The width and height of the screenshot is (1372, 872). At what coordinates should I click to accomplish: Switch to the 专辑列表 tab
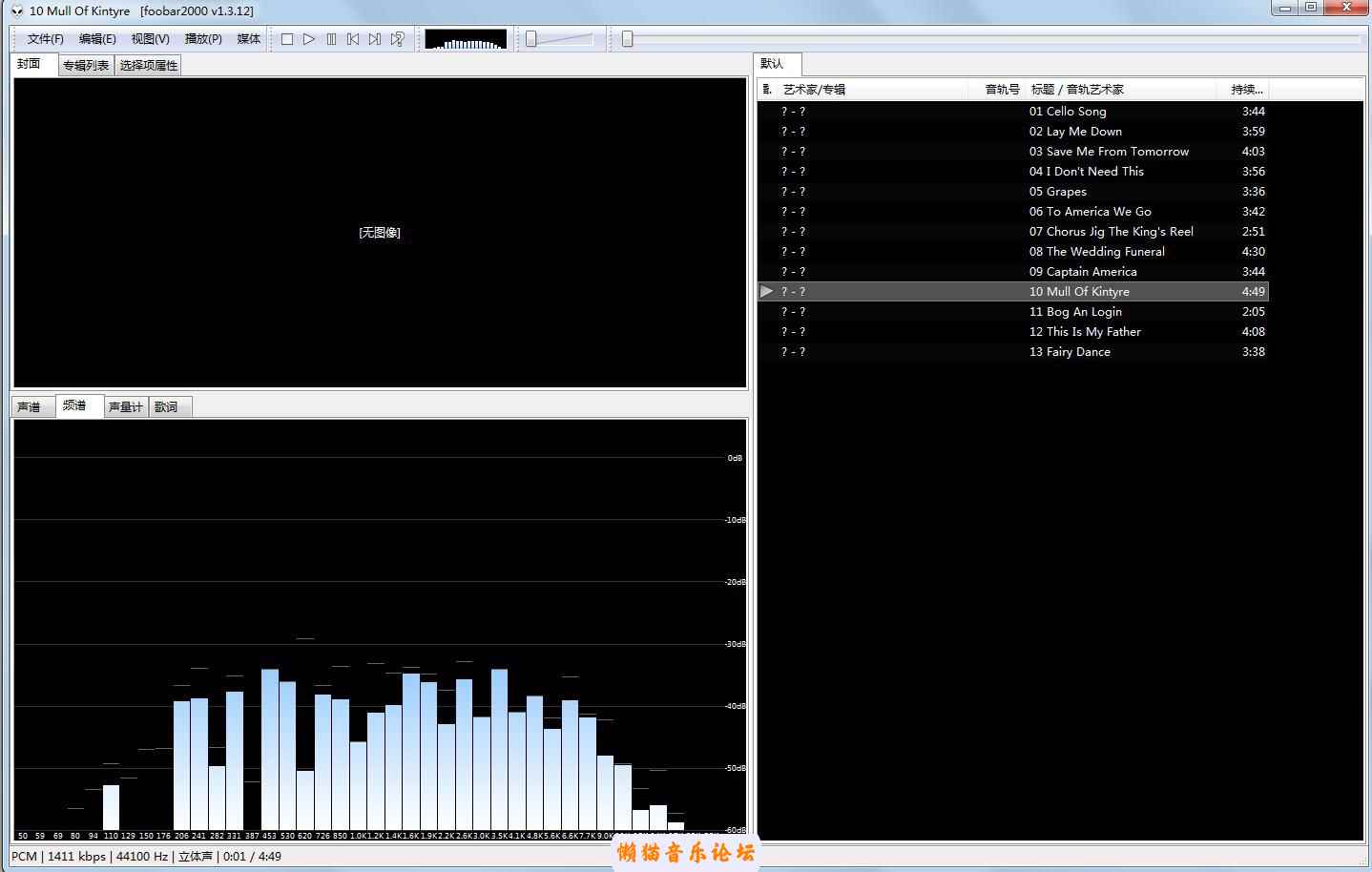point(86,65)
